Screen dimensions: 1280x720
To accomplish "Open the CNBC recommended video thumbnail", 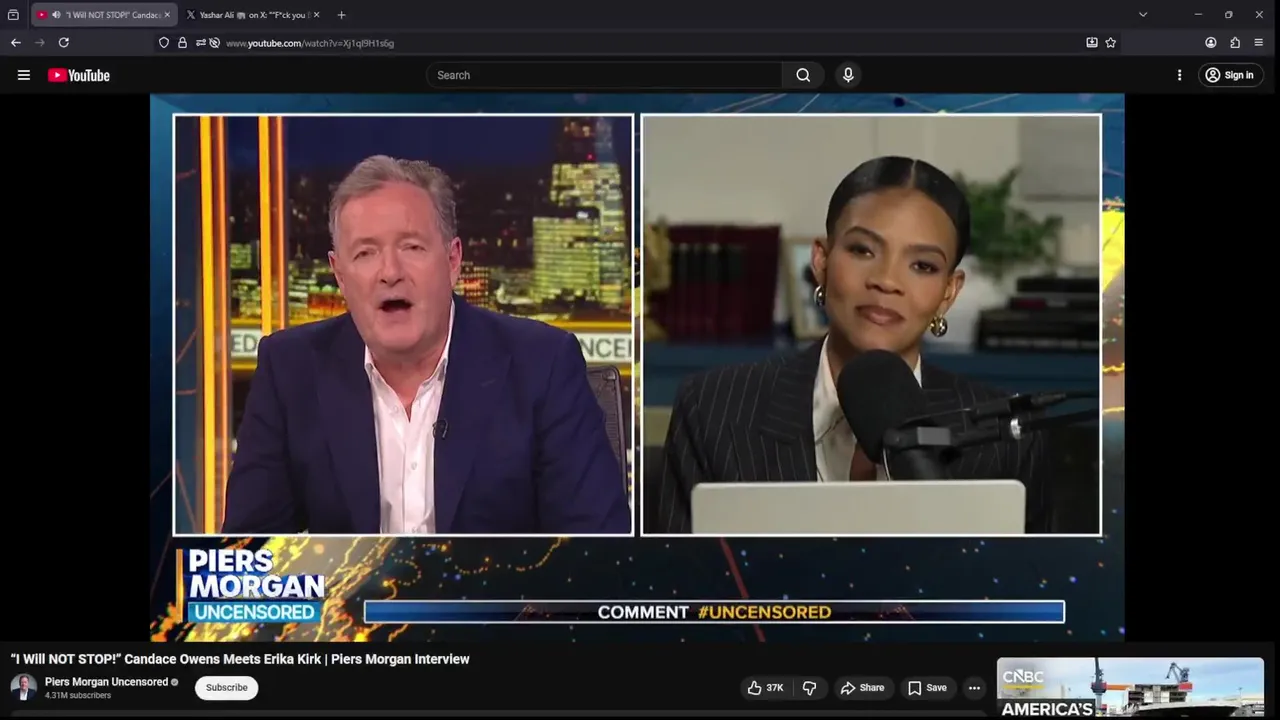I will click(1130, 688).
